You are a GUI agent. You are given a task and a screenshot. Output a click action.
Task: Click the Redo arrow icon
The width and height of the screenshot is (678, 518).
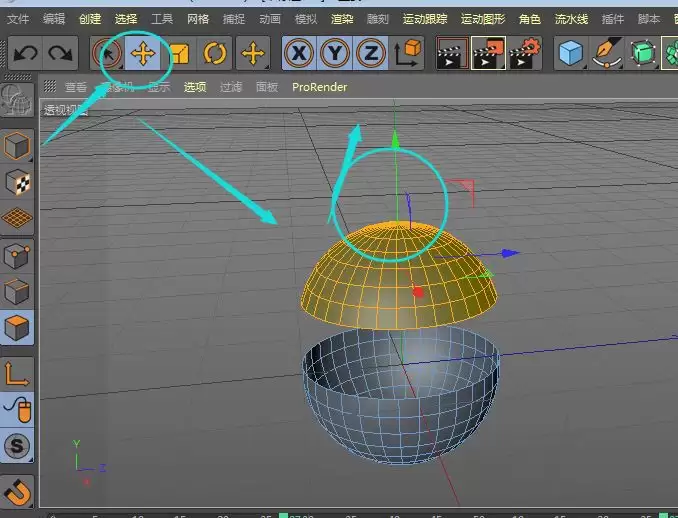(60, 53)
